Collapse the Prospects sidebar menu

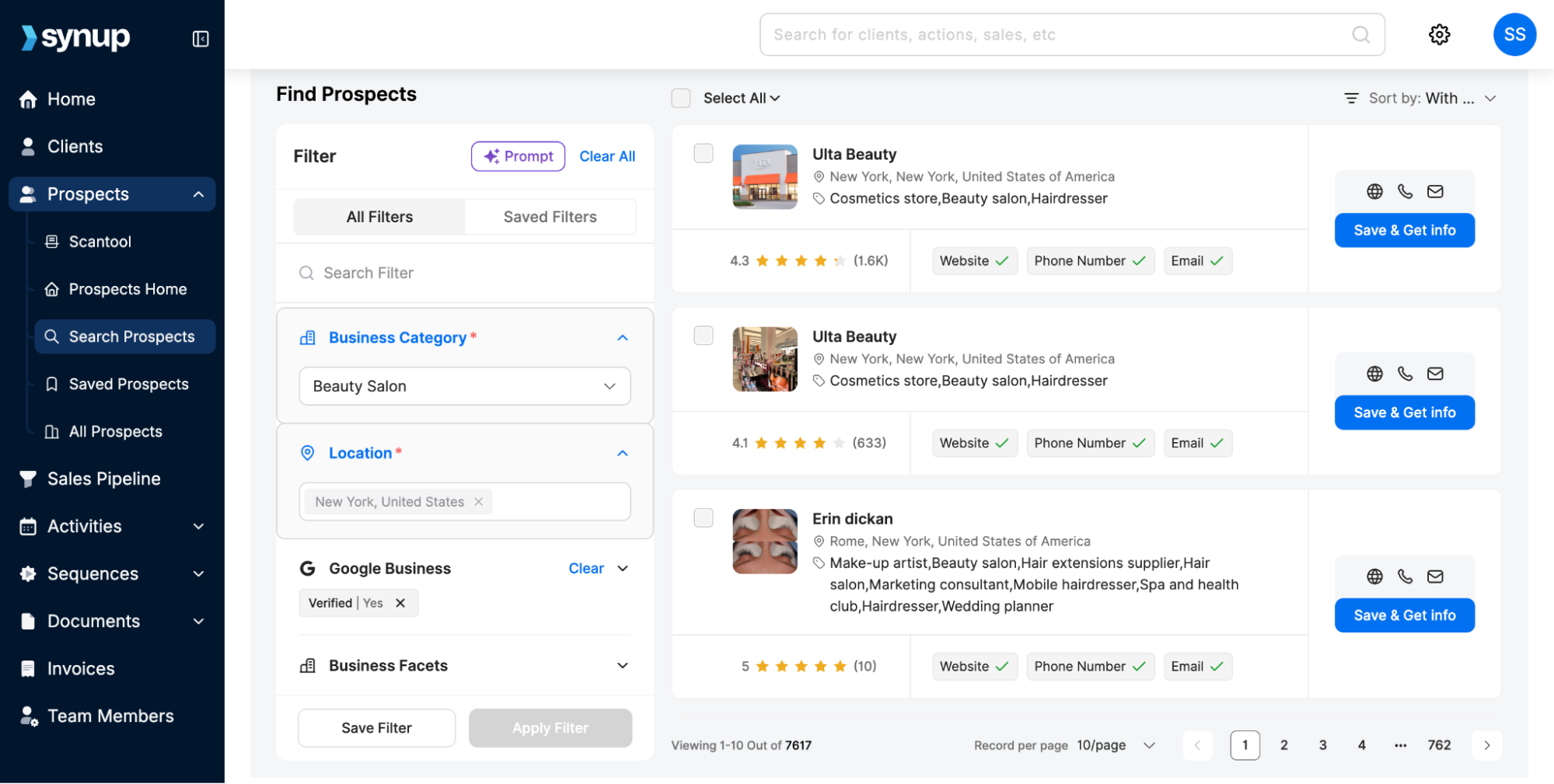click(x=198, y=194)
